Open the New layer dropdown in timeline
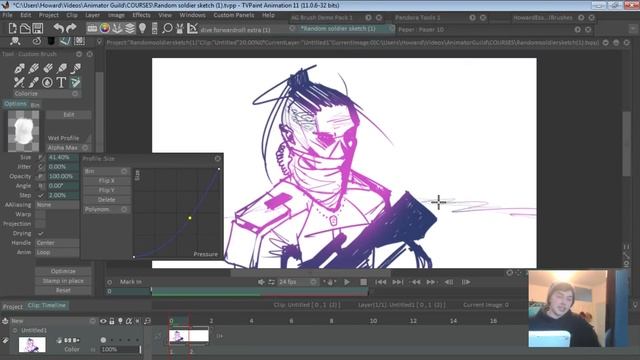The width and height of the screenshot is (640, 360). tap(53, 321)
